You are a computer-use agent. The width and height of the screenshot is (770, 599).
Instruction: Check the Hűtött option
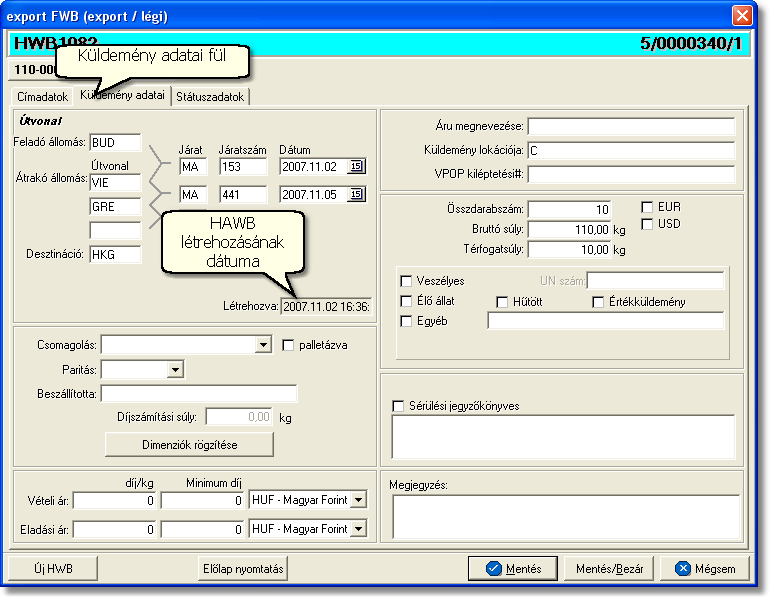click(x=501, y=302)
